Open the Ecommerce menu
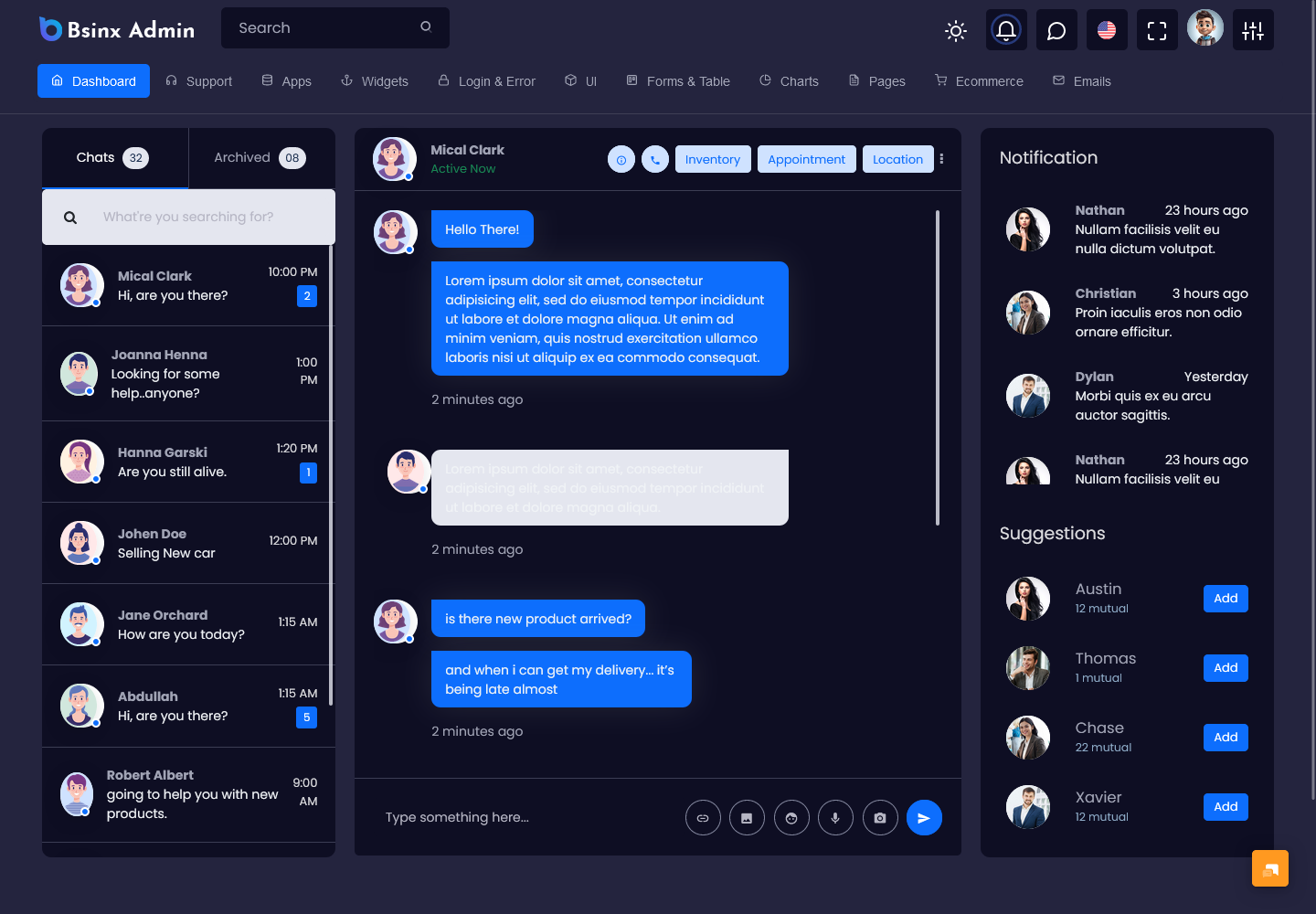This screenshot has width=1316, height=914. pos(979,81)
